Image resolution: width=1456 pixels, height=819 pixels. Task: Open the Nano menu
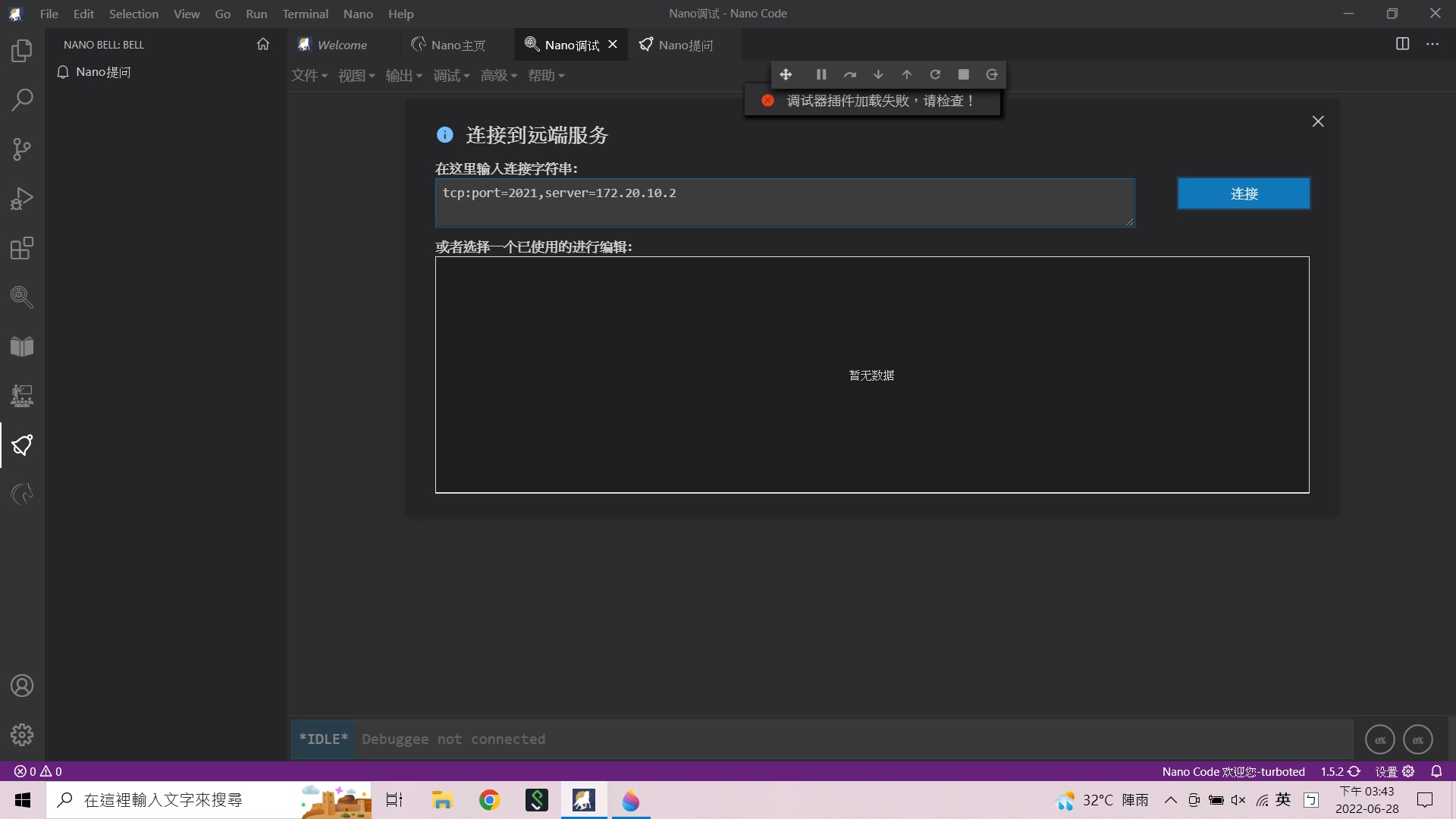point(358,14)
